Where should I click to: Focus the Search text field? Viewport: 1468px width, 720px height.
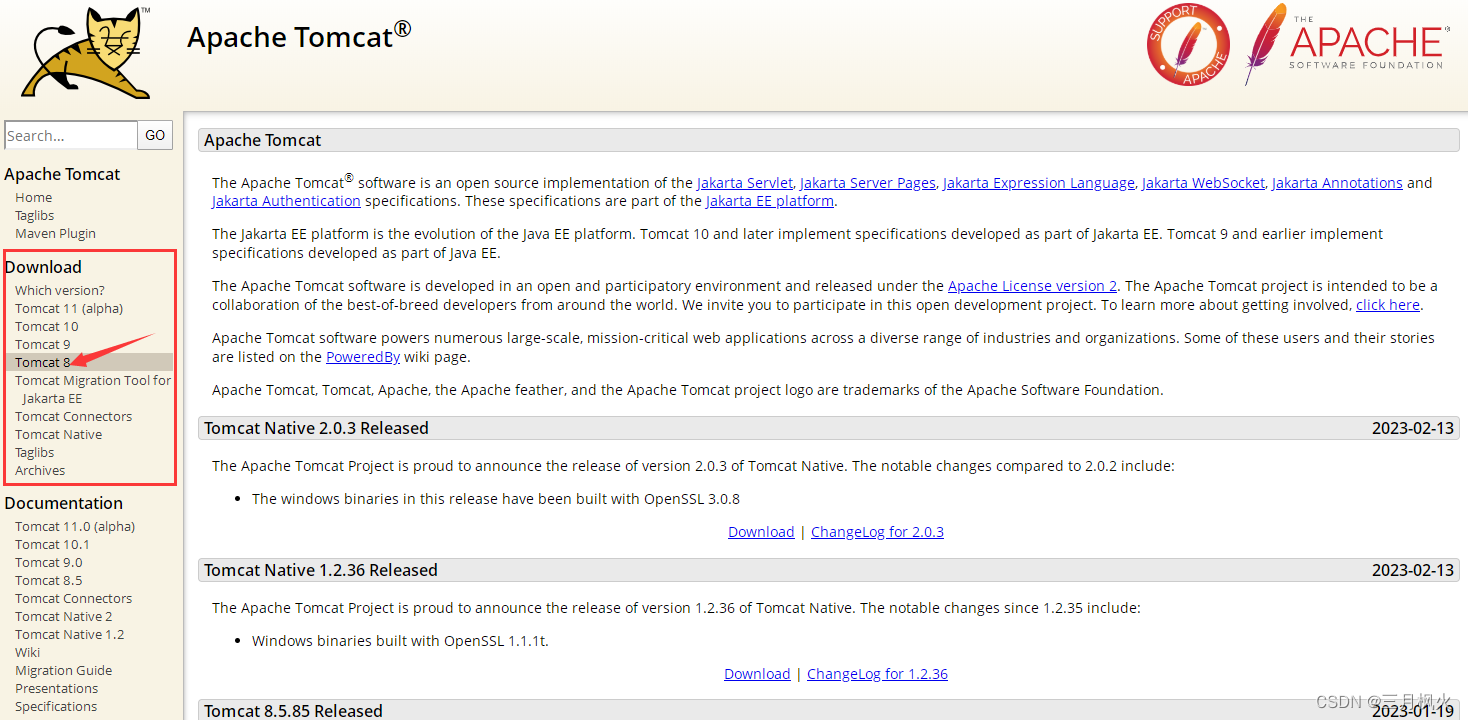(x=71, y=135)
